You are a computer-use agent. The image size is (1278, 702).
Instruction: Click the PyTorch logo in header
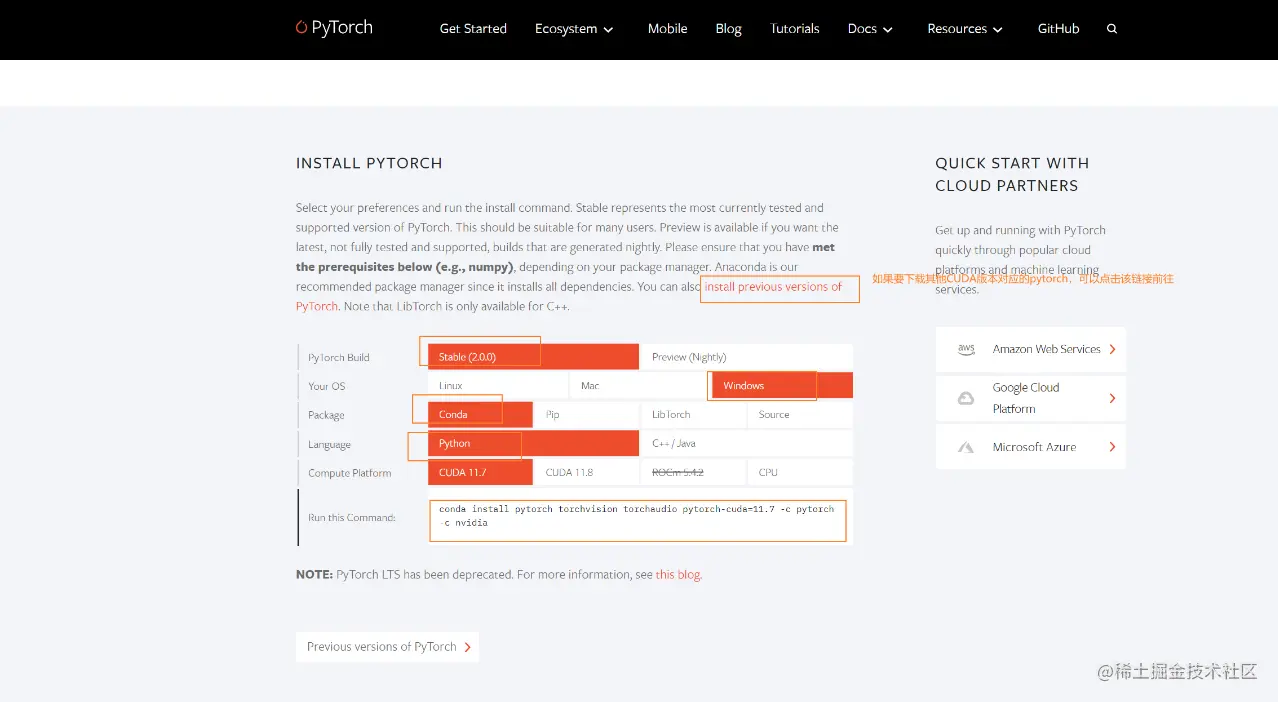pyautogui.click(x=334, y=27)
